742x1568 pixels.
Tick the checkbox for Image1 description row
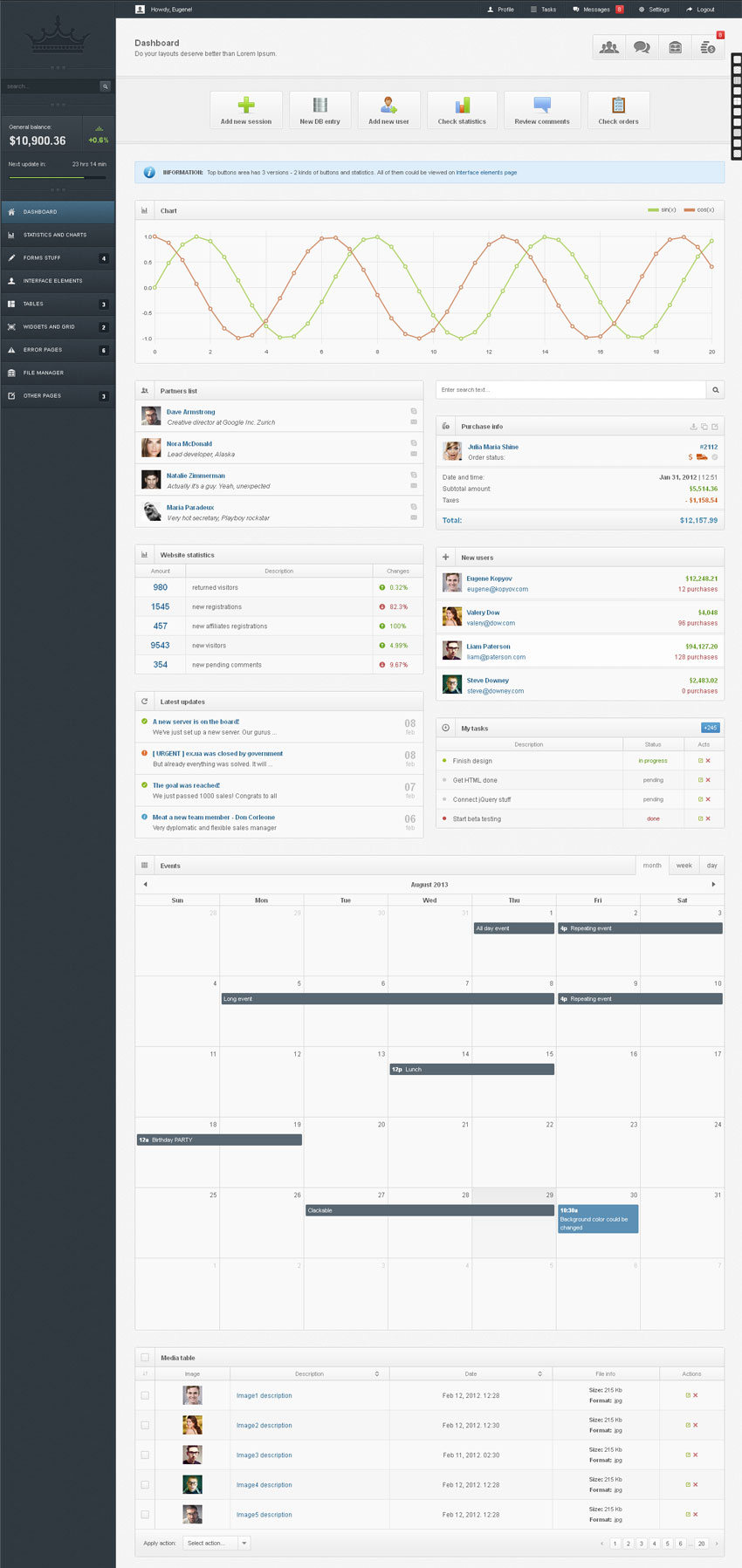(x=145, y=1395)
